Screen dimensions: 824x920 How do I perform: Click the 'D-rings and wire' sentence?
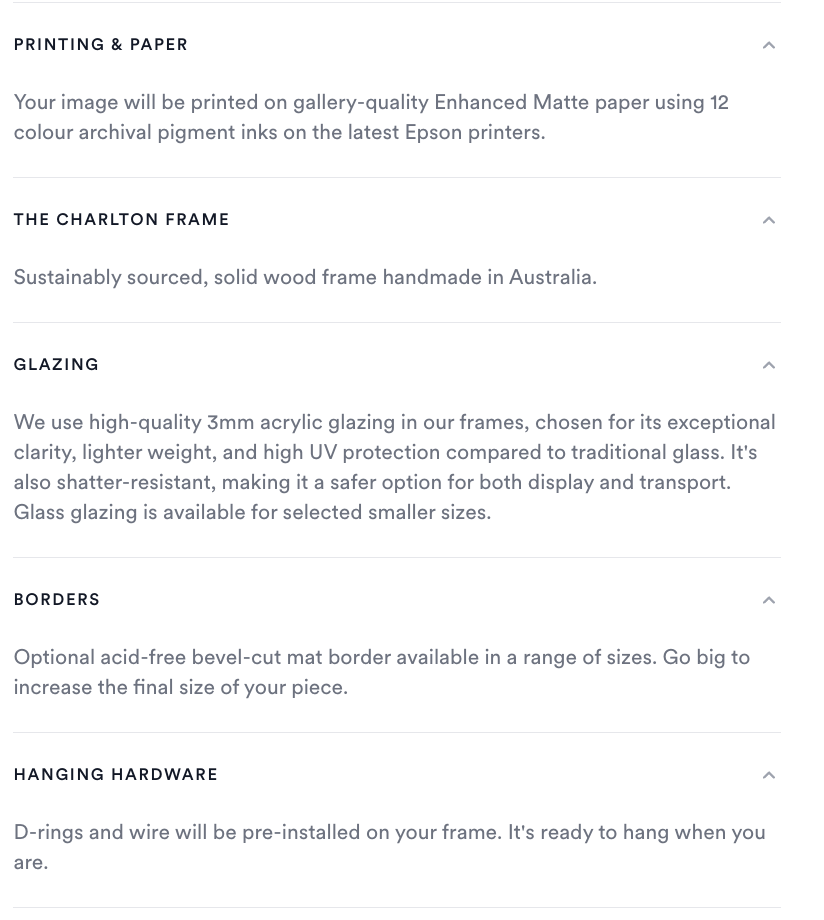[x=258, y=833]
